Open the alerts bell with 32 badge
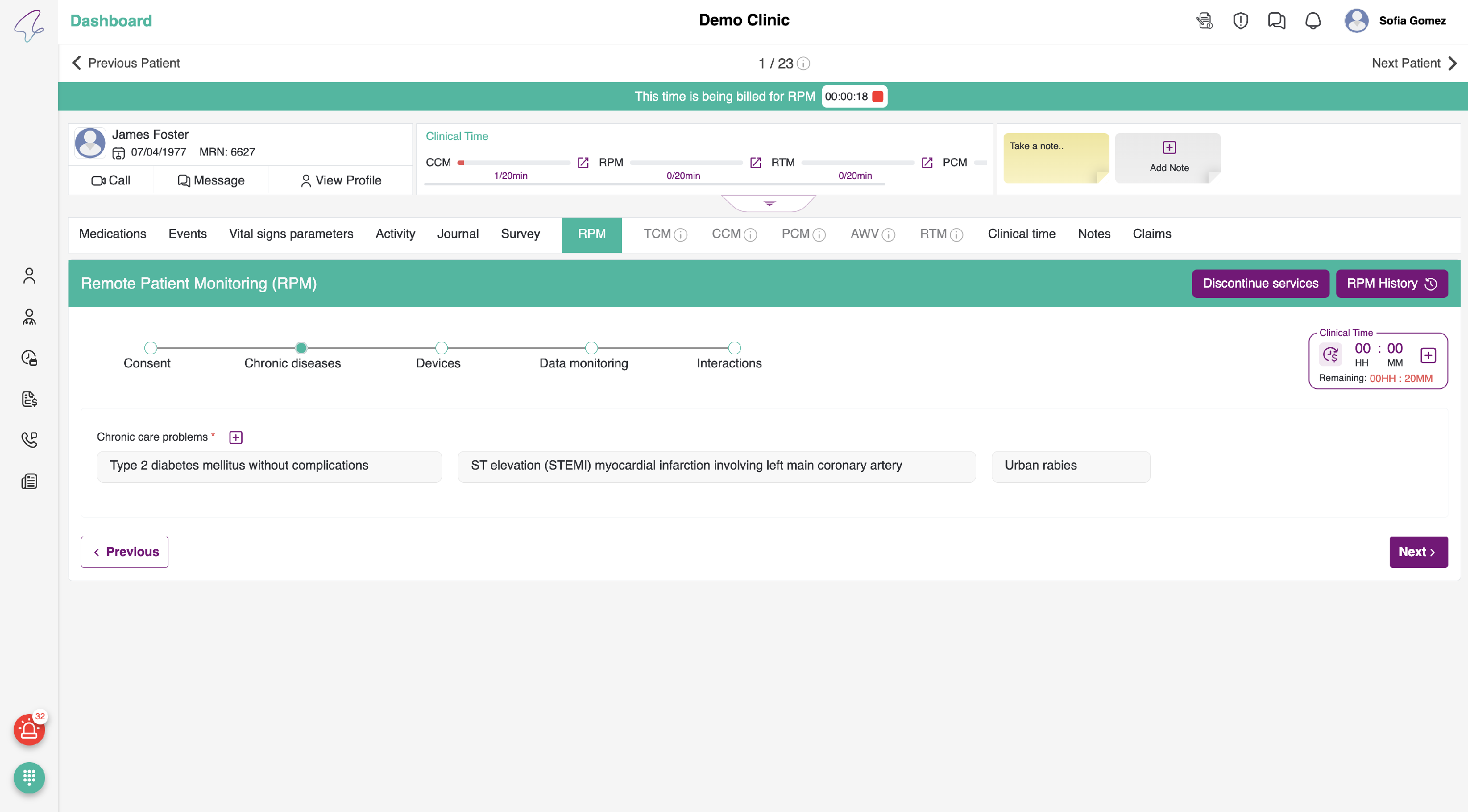This screenshot has width=1468, height=812. (x=29, y=729)
